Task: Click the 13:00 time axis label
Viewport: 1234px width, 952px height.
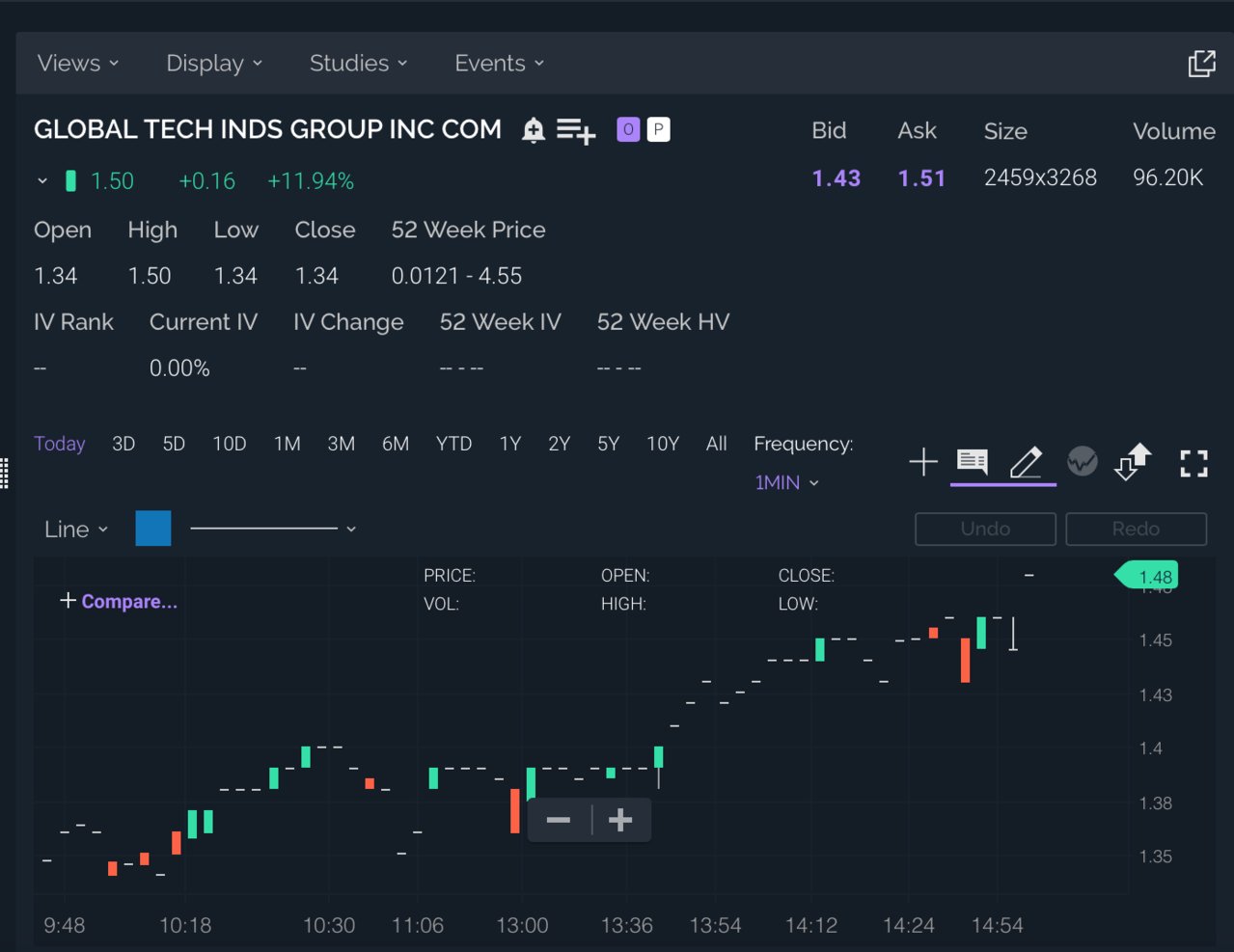Action: (x=522, y=926)
